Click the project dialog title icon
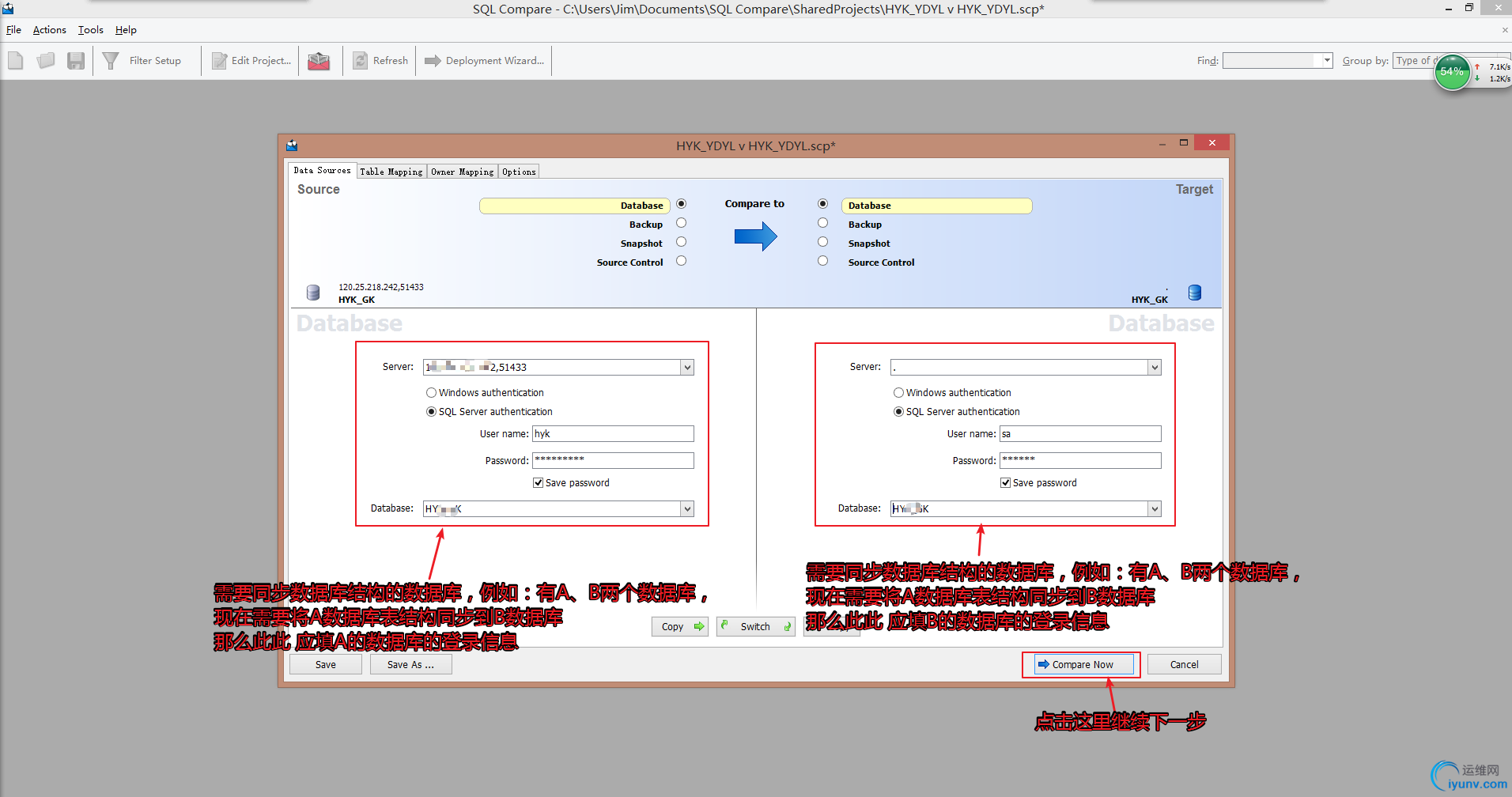This screenshot has width=1512, height=797. [292, 145]
